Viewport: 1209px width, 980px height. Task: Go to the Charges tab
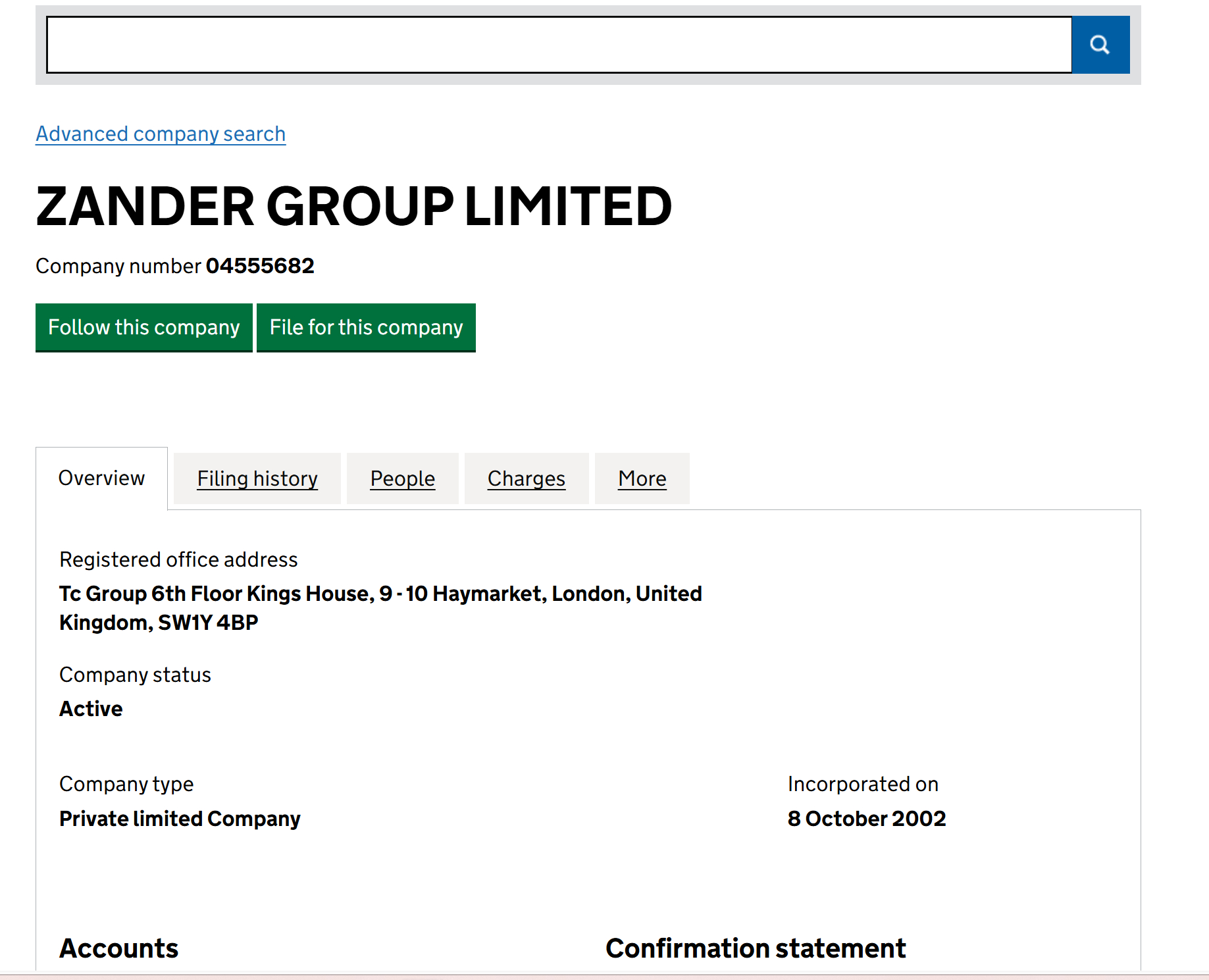526,478
